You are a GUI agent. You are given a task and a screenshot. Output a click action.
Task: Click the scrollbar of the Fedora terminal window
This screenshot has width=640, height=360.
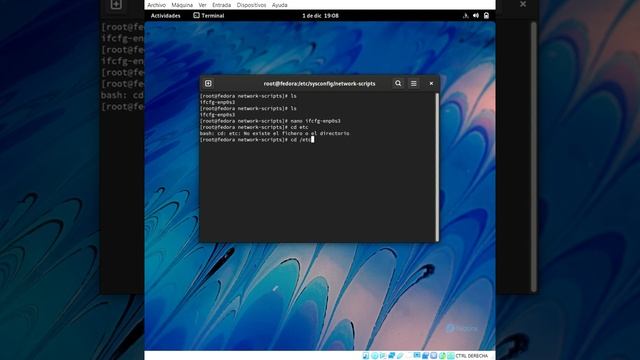[x=437, y=167]
